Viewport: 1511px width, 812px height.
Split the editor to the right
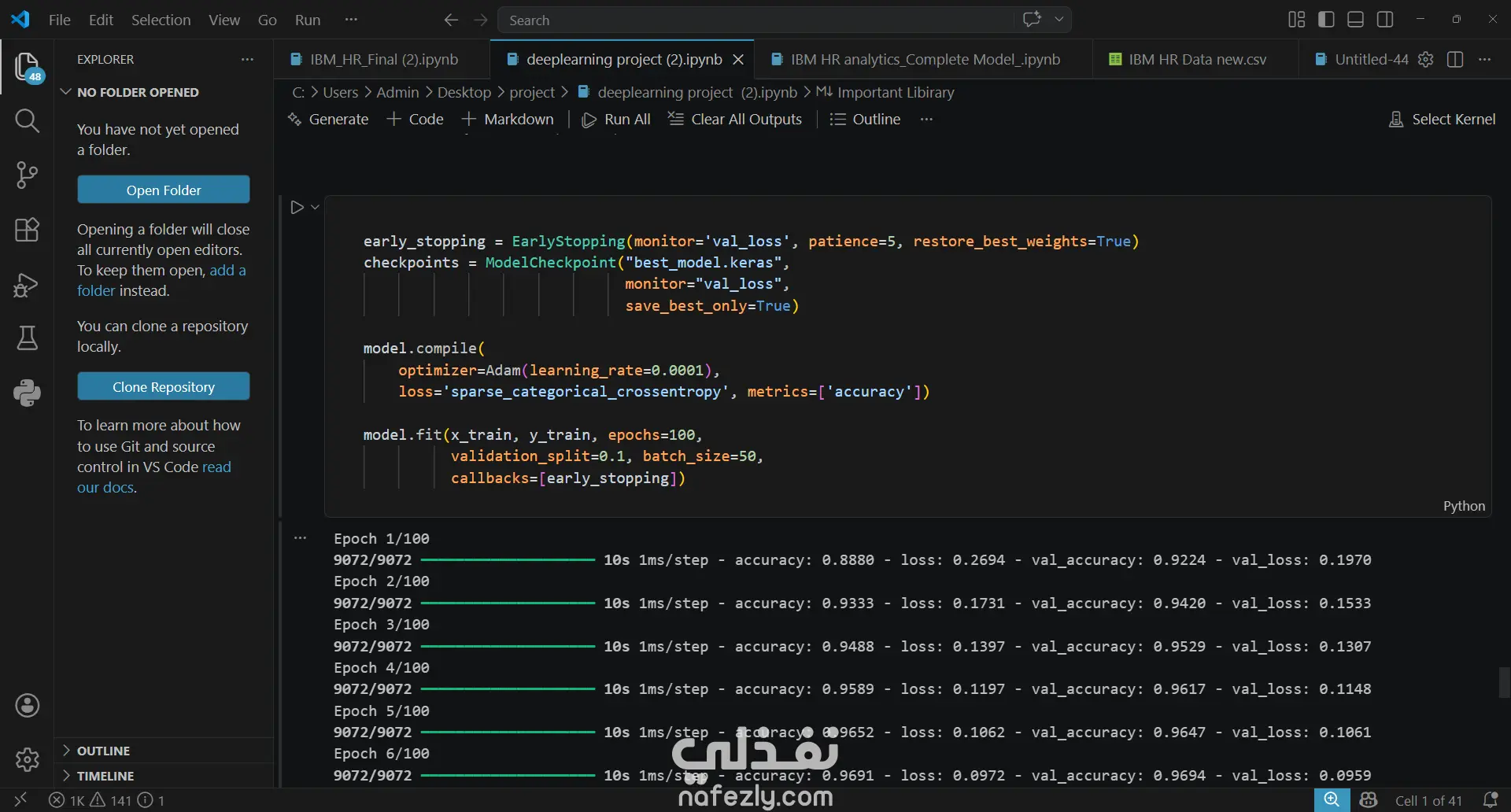1455,59
